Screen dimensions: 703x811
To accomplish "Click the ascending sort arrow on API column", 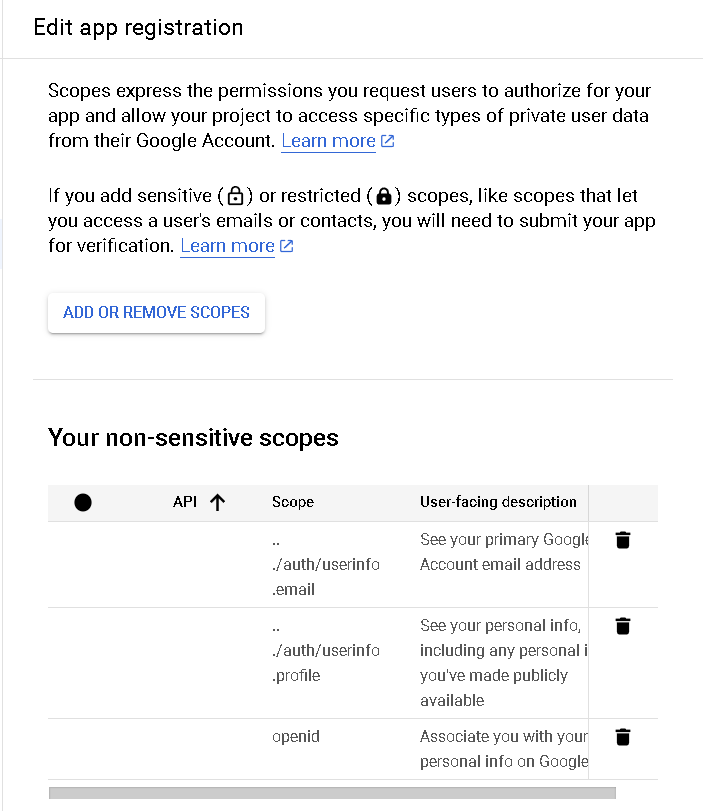I will [x=216, y=501].
